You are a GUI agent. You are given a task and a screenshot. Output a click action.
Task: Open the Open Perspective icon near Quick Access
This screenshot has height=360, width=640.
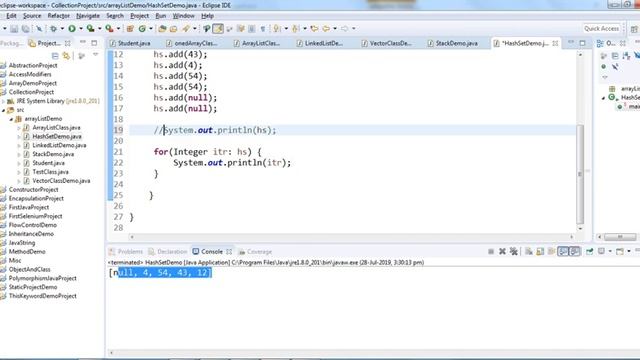click(x=634, y=29)
